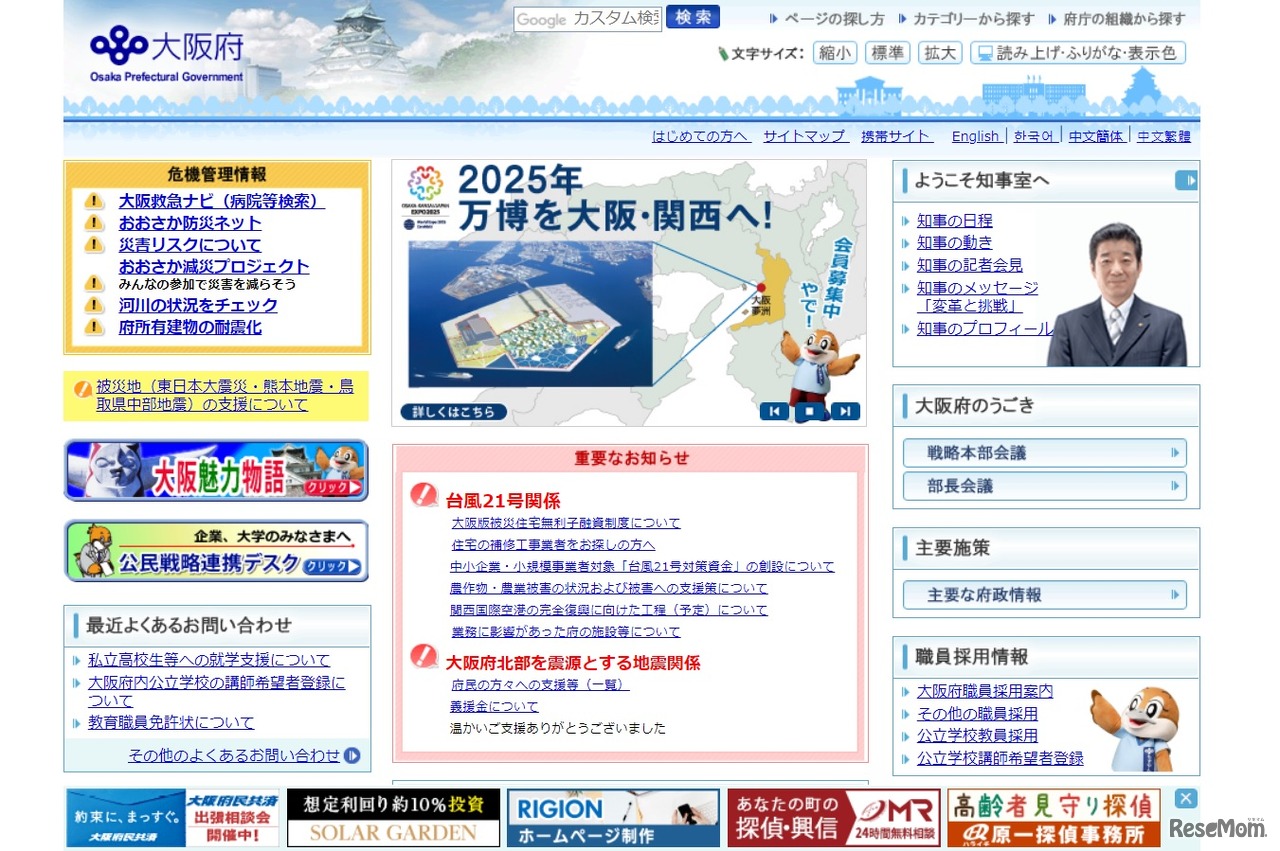Select 拡大 to enlarge text size
1280x851 pixels.
[x=939, y=52]
